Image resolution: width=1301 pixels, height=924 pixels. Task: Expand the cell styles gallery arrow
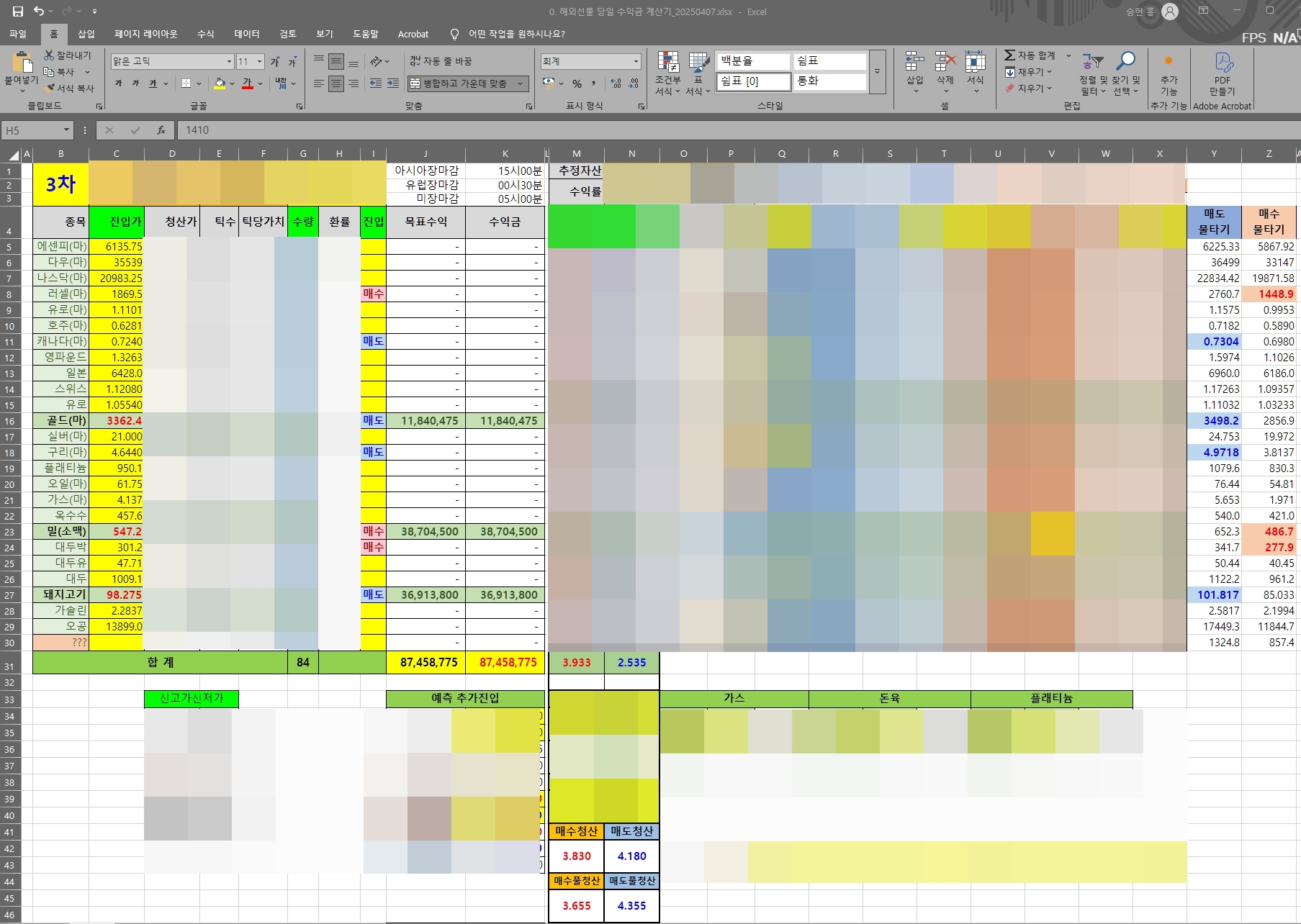pos(877,72)
